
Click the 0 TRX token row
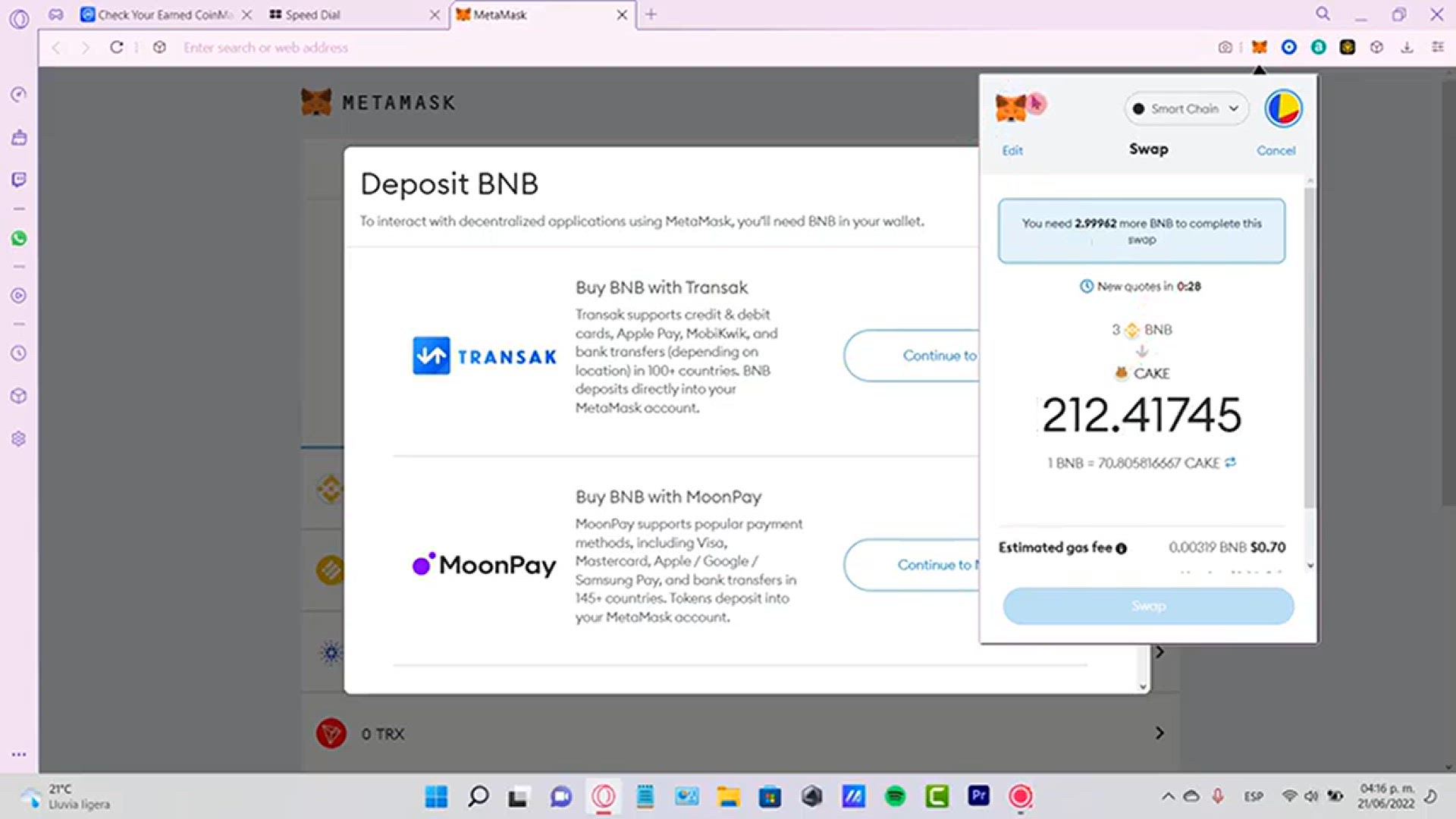pos(740,733)
